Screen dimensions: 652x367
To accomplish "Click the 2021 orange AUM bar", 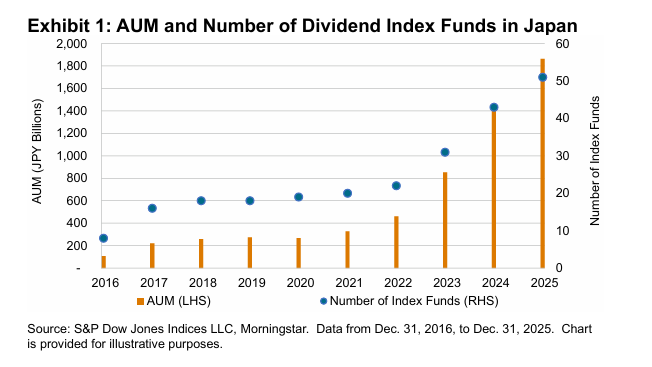I will [348, 249].
